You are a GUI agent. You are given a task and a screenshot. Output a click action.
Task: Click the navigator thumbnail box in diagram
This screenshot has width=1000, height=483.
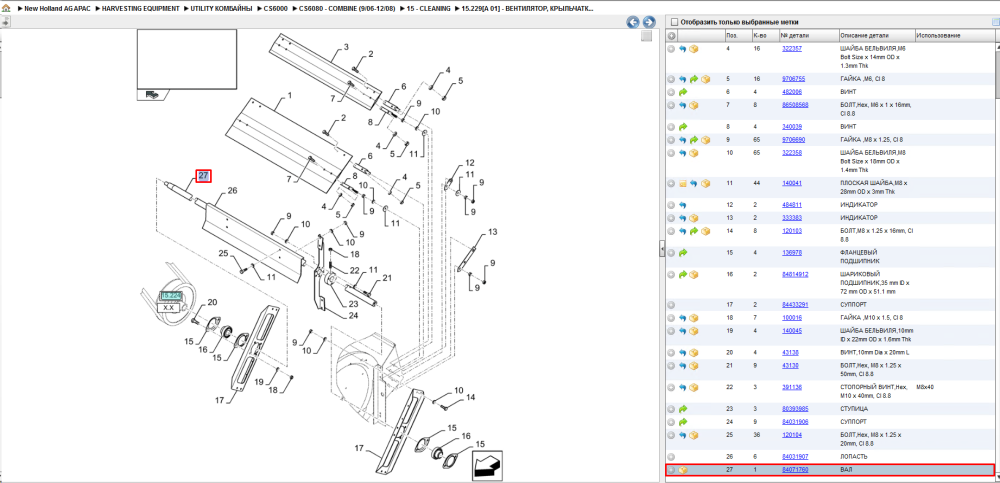(187, 59)
